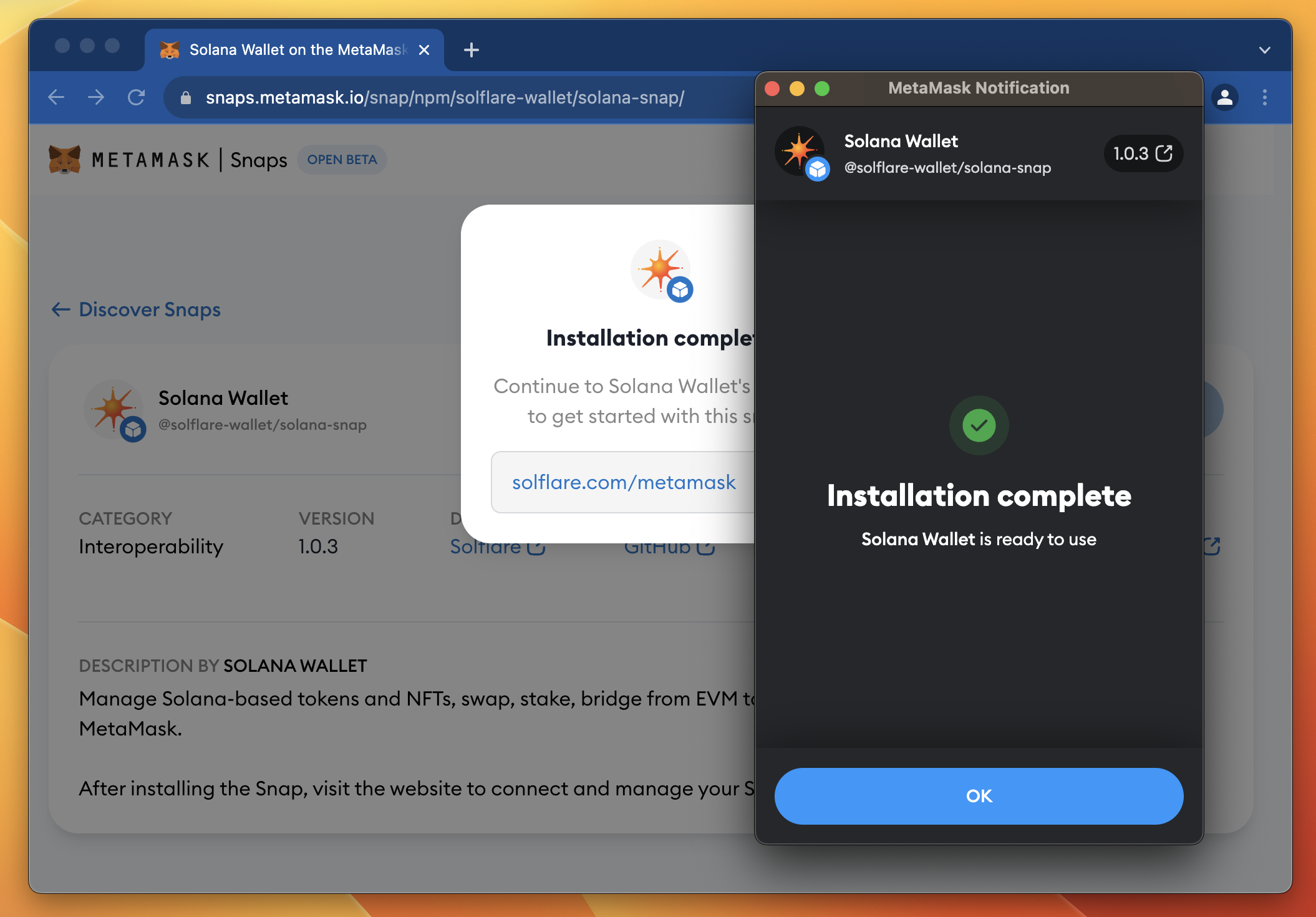This screenshot has height=917, width=1316.
Task: Minimize the MetaMask Notification window
Action: pyautogui.click(x=797, y=88)
